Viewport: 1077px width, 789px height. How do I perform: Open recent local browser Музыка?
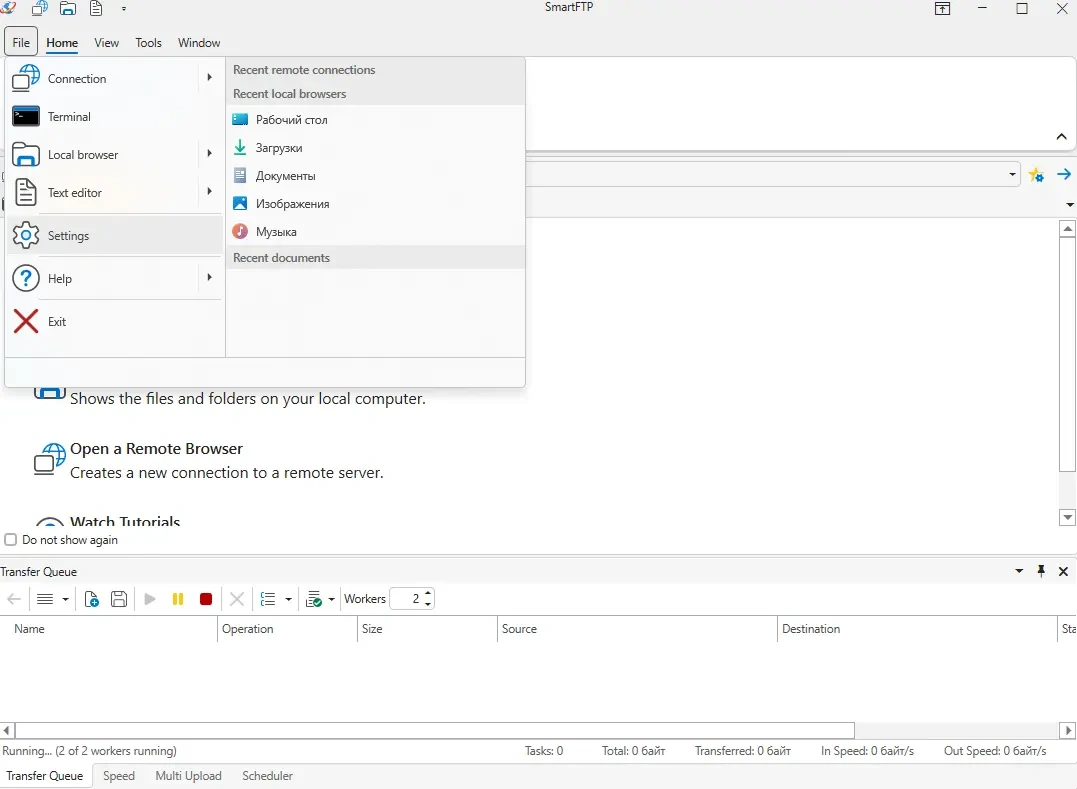(x=375, y=232)
